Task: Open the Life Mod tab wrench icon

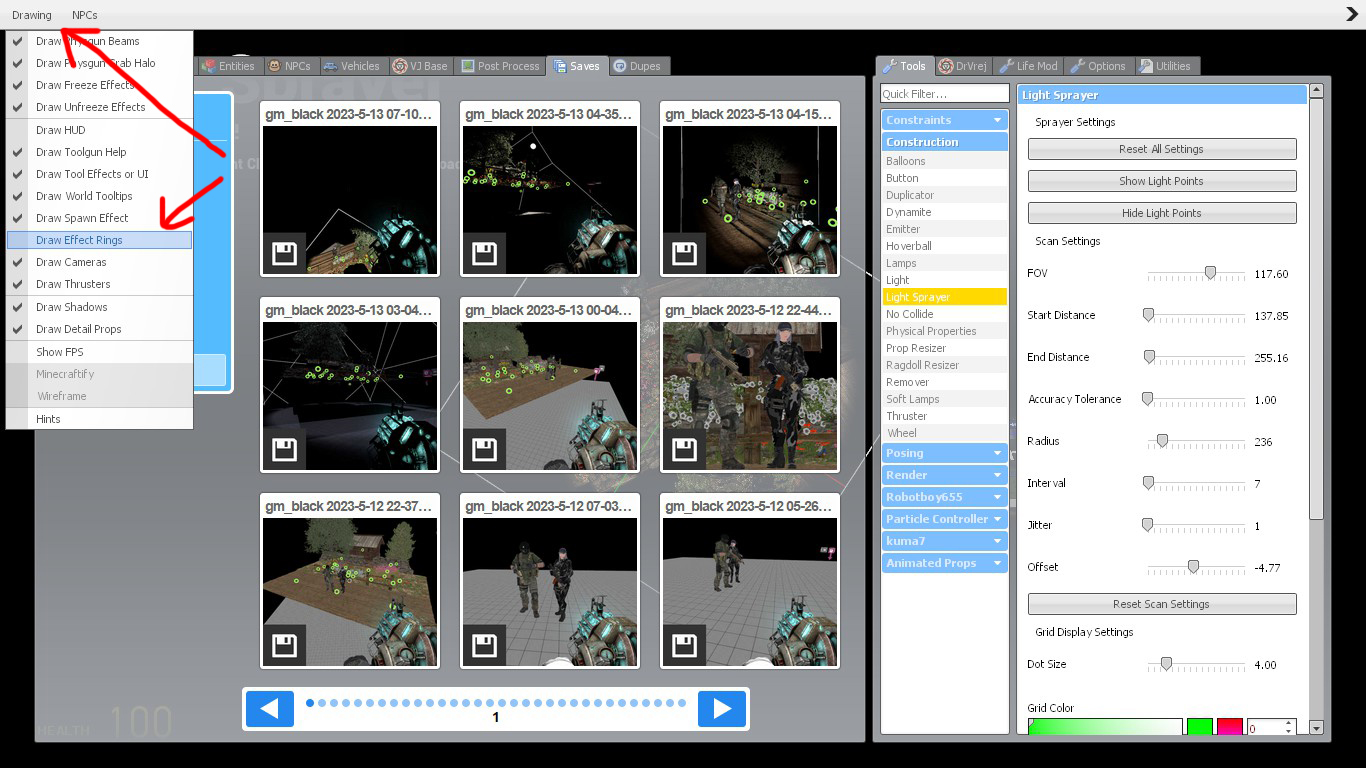Action: 1029,66
